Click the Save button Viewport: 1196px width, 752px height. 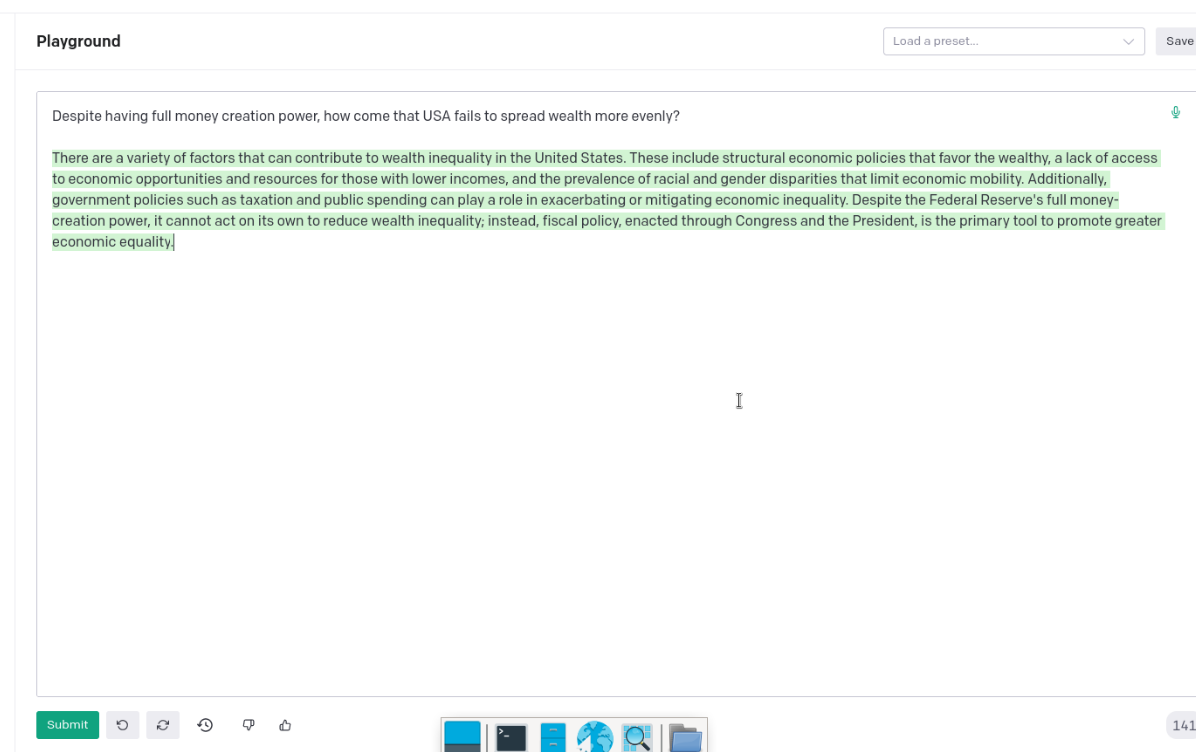coord(1178,41)
